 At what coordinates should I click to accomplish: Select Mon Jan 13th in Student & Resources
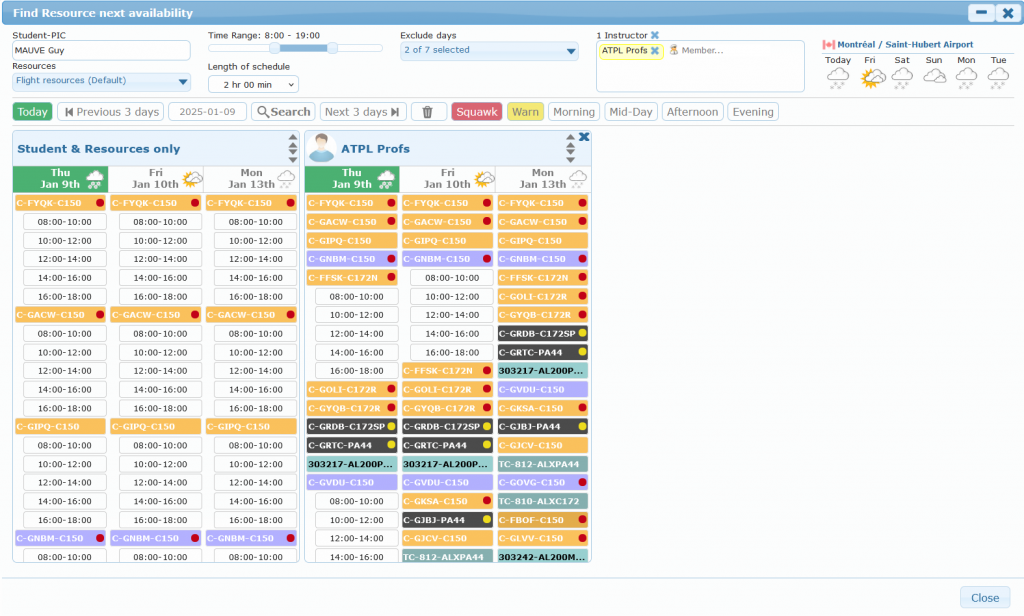pos(251,179)
